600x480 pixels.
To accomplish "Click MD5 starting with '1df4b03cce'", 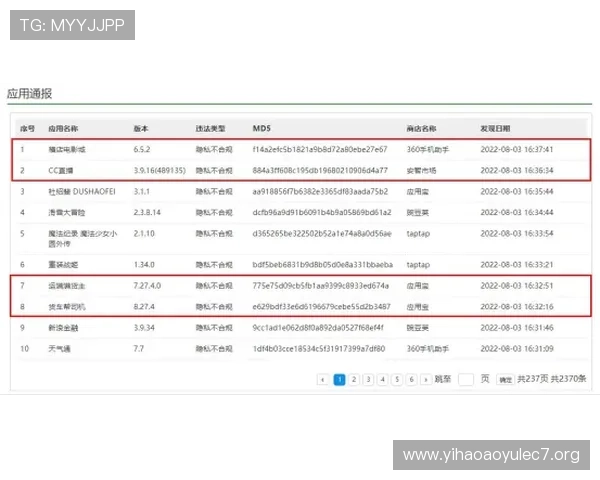I will pyautogui.click(x=319, y=349).
